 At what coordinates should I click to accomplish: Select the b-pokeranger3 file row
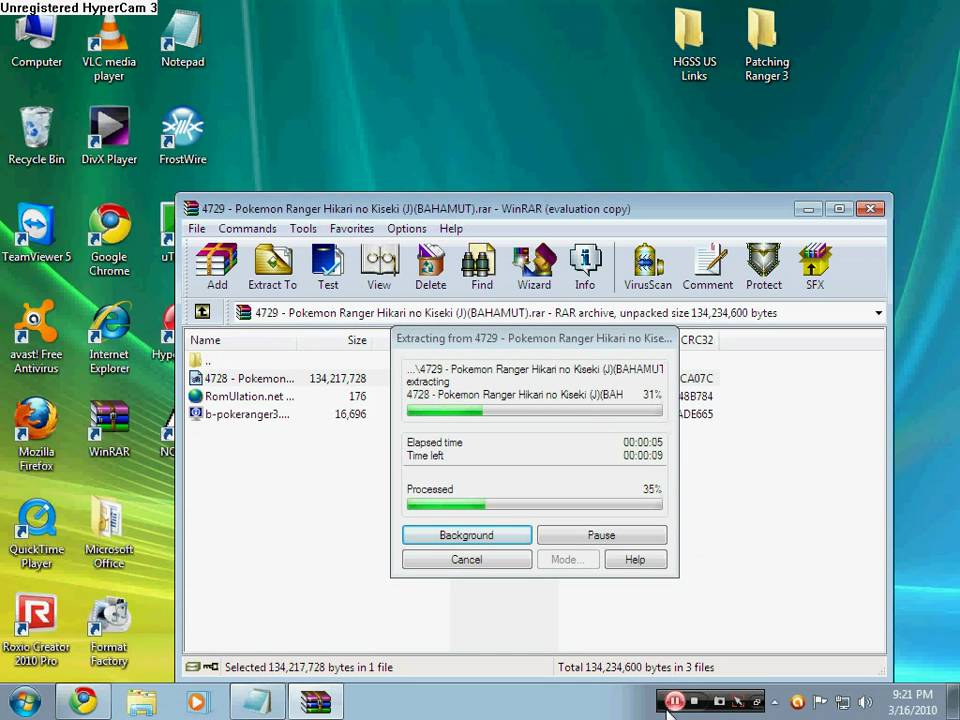tap(279, 414)
